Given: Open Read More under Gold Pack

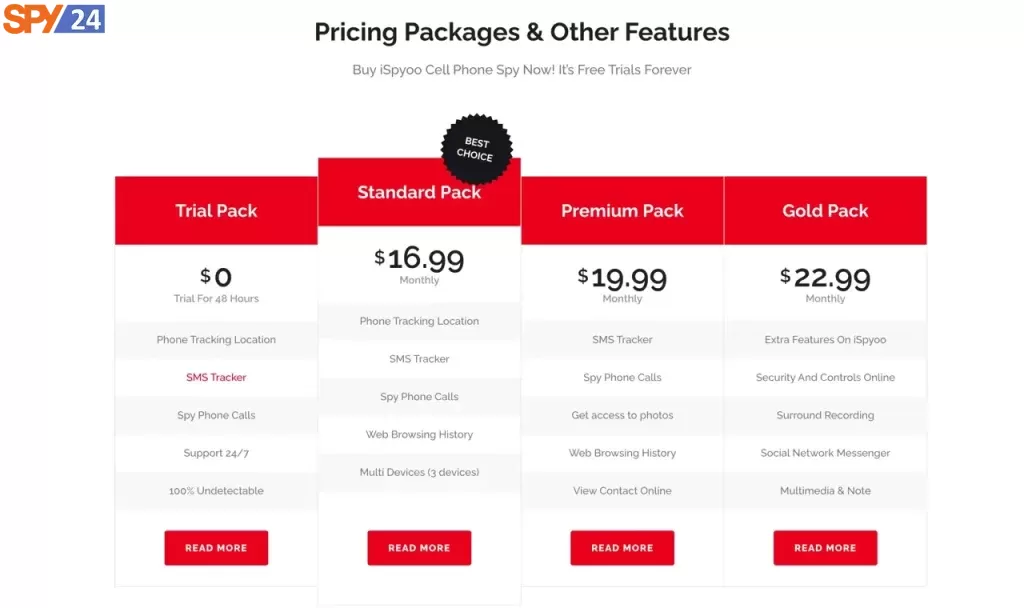Looking at the screenshot, I should [x=825, y=547].
